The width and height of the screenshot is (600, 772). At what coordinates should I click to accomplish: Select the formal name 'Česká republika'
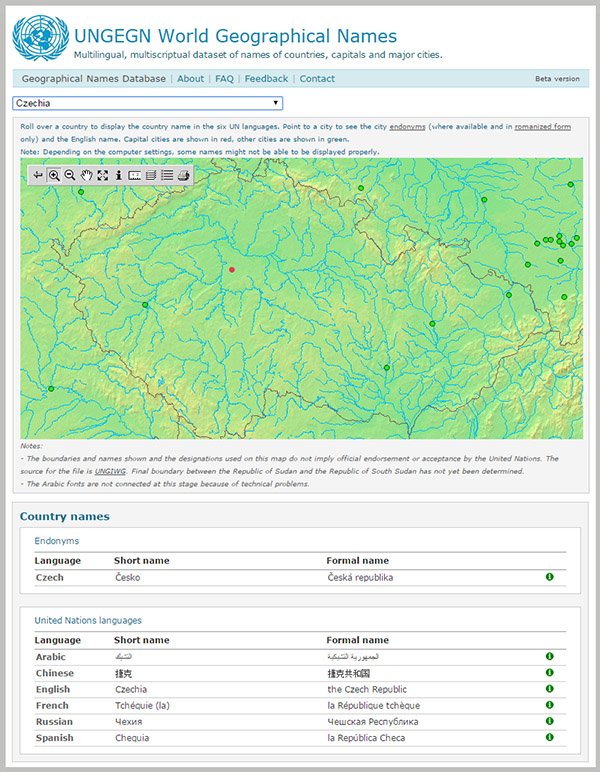360,577
